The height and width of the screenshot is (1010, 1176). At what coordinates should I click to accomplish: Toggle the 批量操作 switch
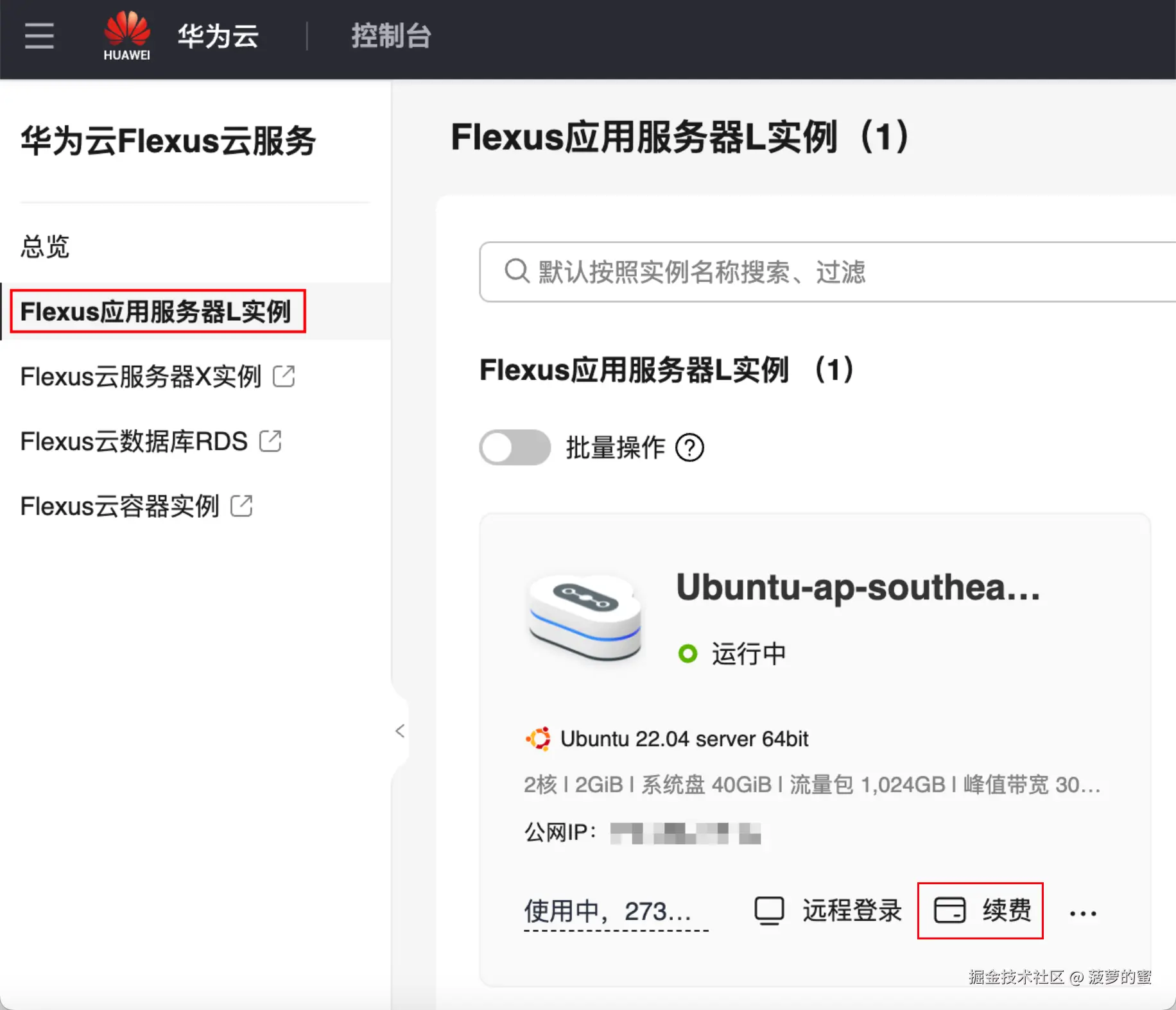click(x=515, y=447)
